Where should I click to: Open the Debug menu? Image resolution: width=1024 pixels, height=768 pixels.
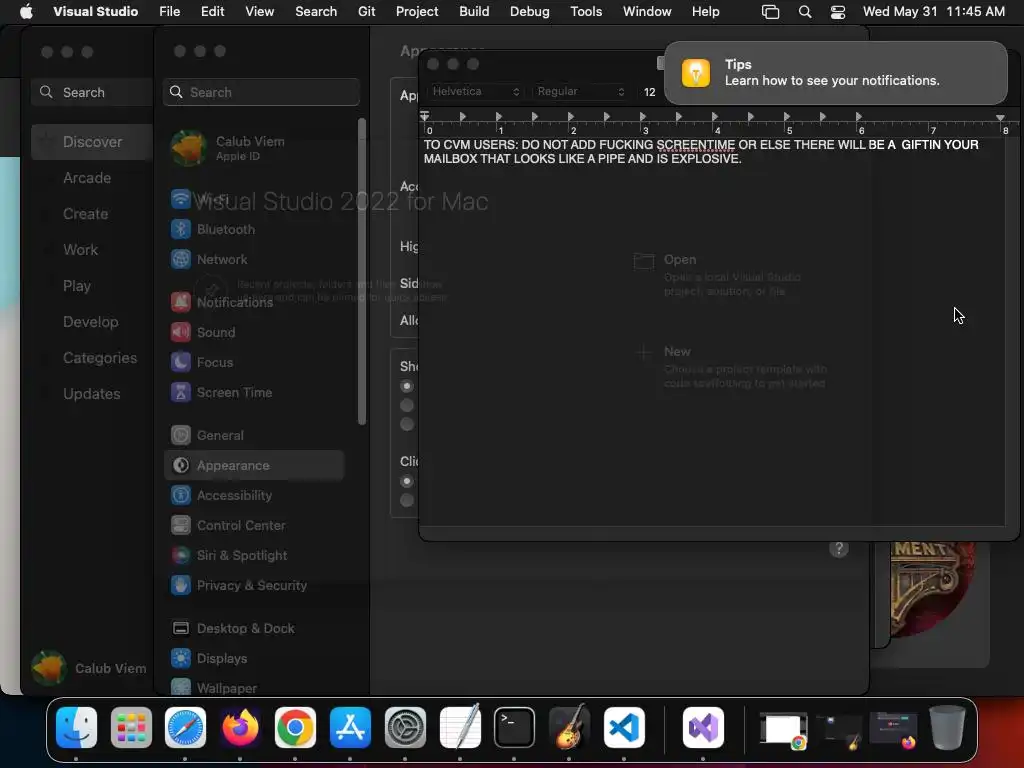pos(530,12)
